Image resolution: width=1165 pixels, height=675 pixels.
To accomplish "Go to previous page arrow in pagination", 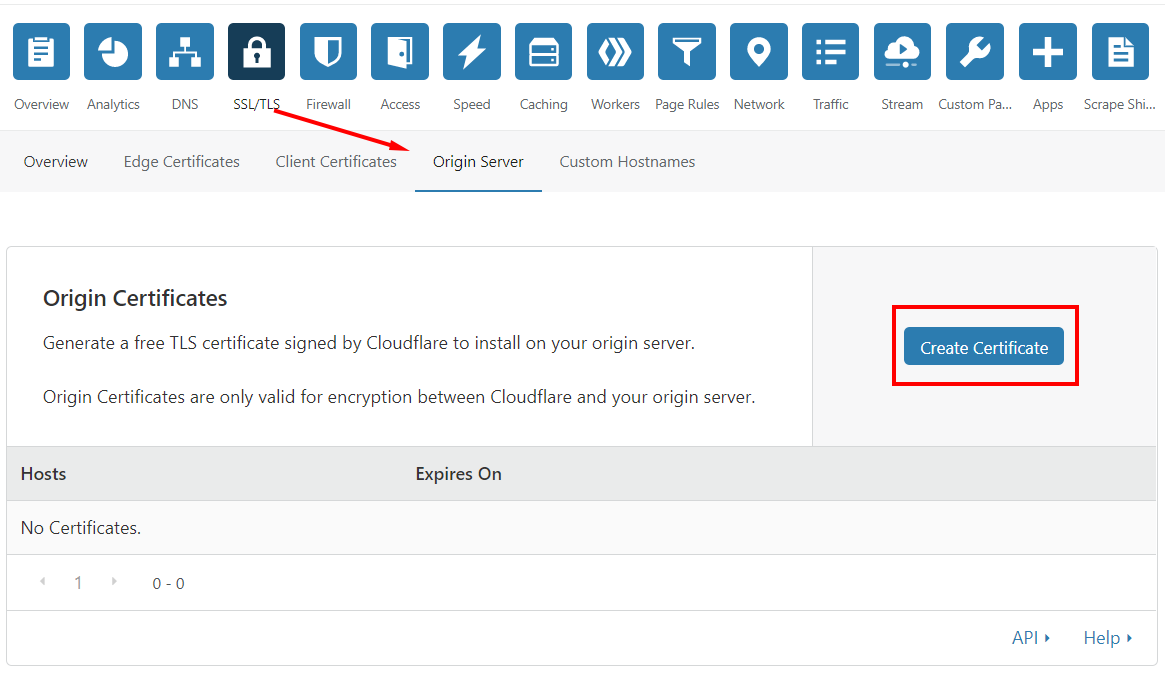I will coord(42,581).
